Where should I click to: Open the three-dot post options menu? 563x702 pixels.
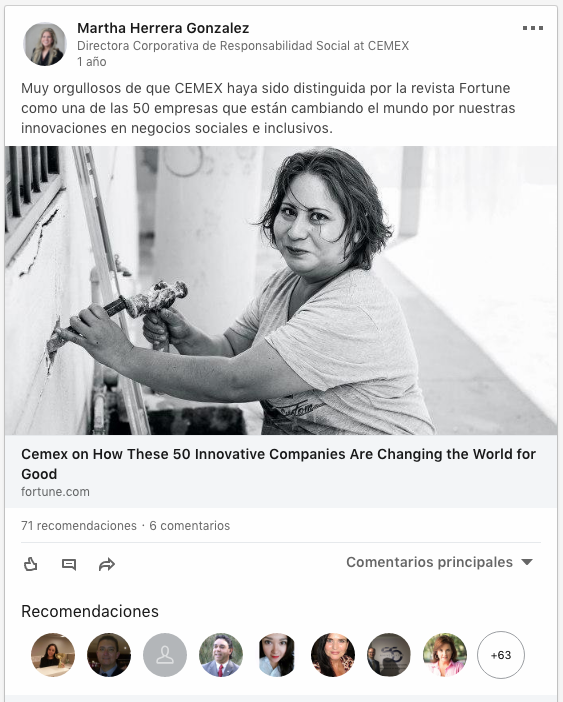click(x=533, y=28)
